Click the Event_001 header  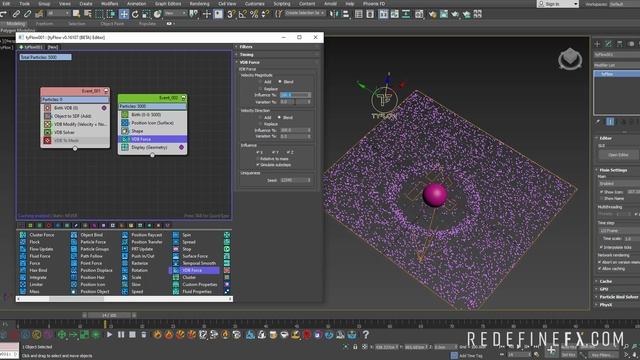pyautogui.click(x=75, y=91)
